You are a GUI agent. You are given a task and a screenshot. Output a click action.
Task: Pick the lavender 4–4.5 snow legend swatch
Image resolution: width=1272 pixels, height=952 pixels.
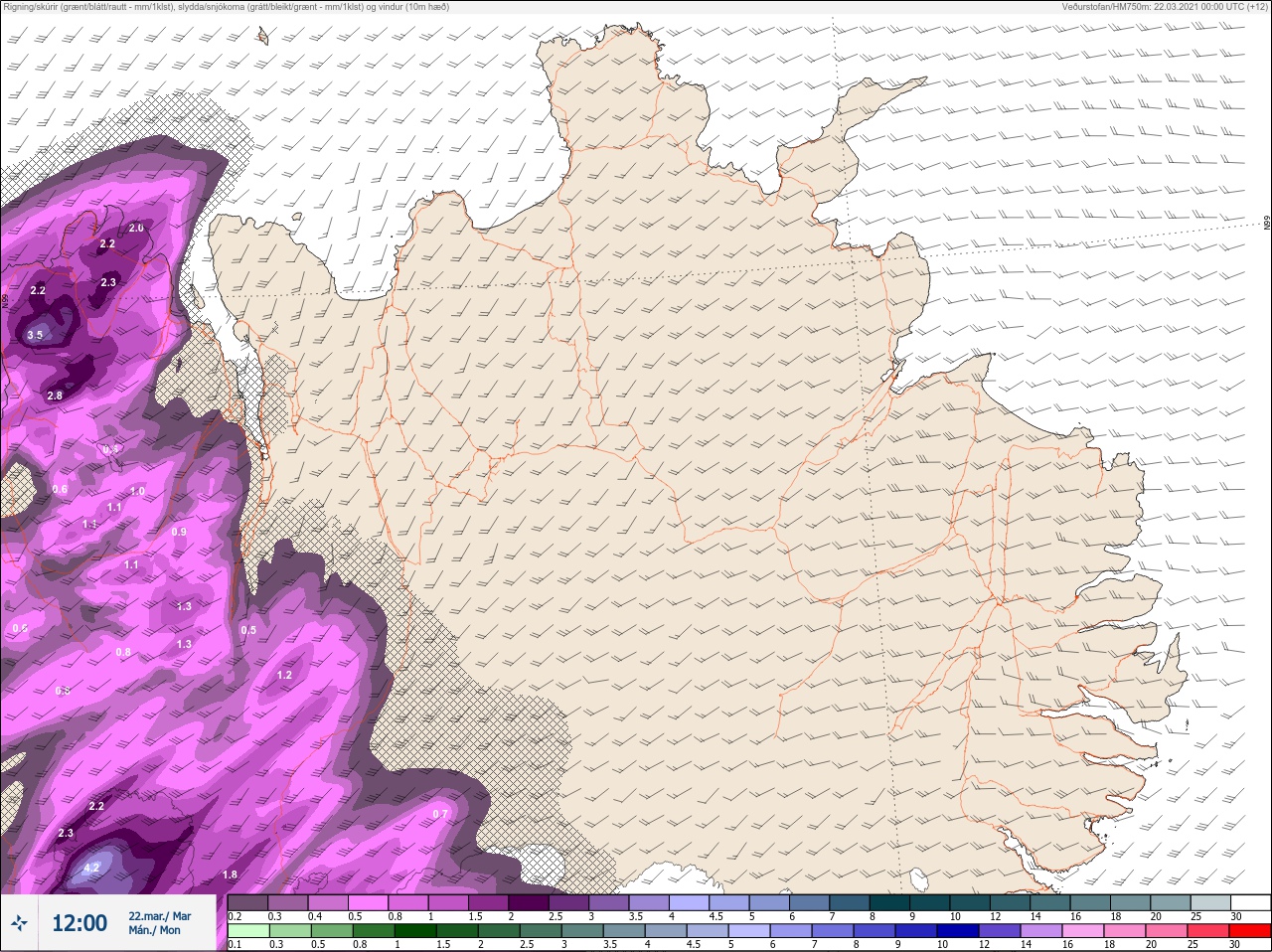[689, 902]
